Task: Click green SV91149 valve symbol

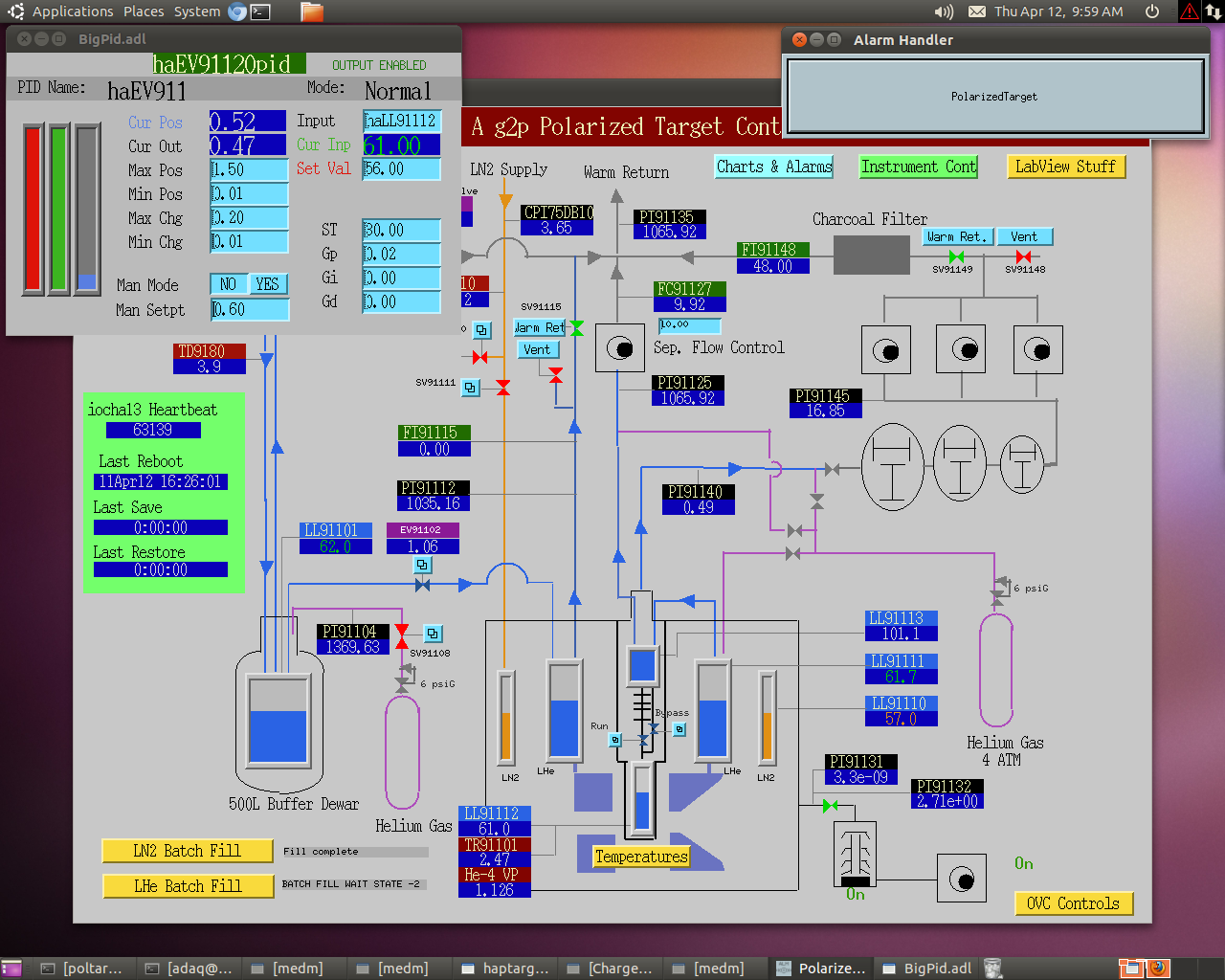Action: (956, 256)
